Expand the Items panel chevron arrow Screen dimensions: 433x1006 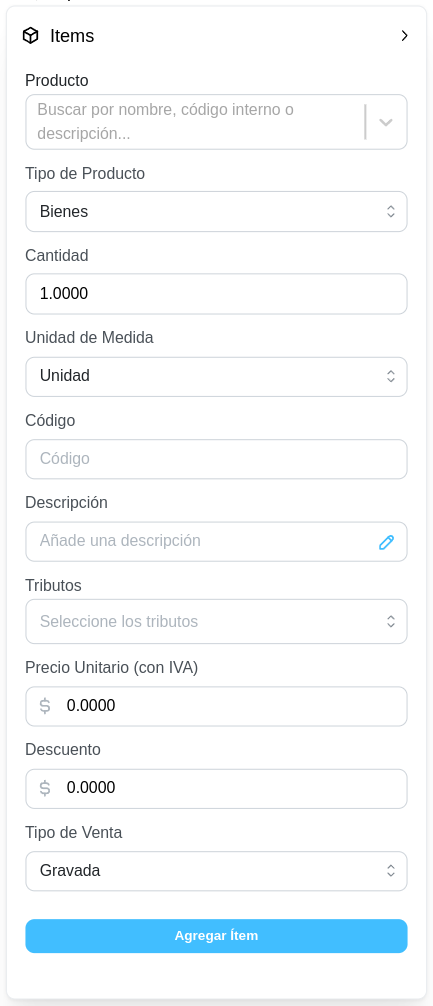(x=404, y=36)
